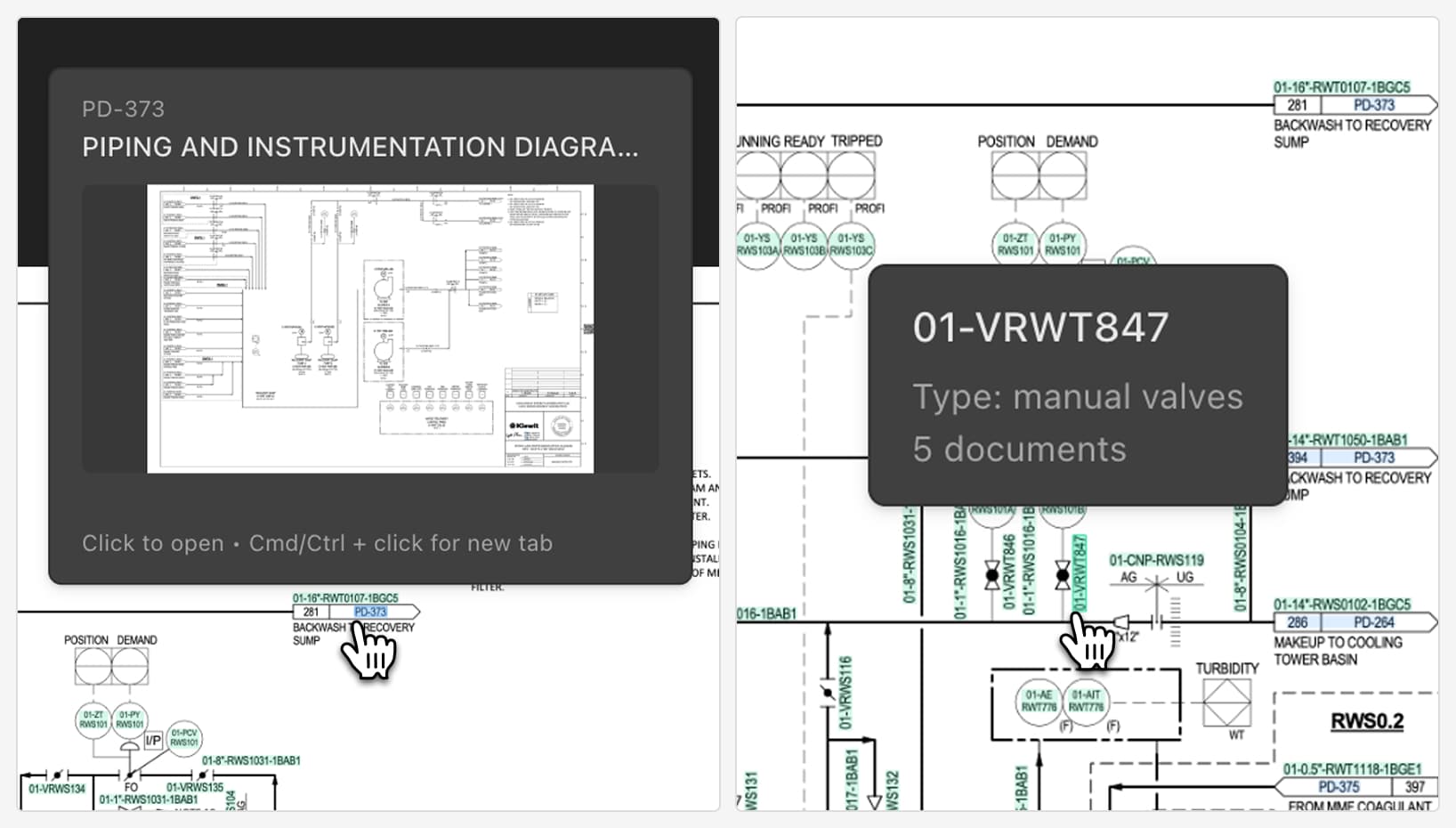Click the 01-CNP-RWS119 AG/UG transition symbol
The image size is (1456, 828).
click(x=1156, y=584)
